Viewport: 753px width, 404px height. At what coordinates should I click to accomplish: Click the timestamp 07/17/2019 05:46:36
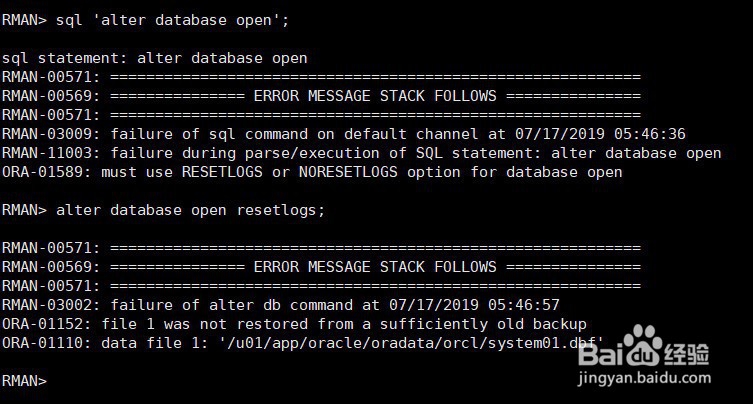coord(600,134)
